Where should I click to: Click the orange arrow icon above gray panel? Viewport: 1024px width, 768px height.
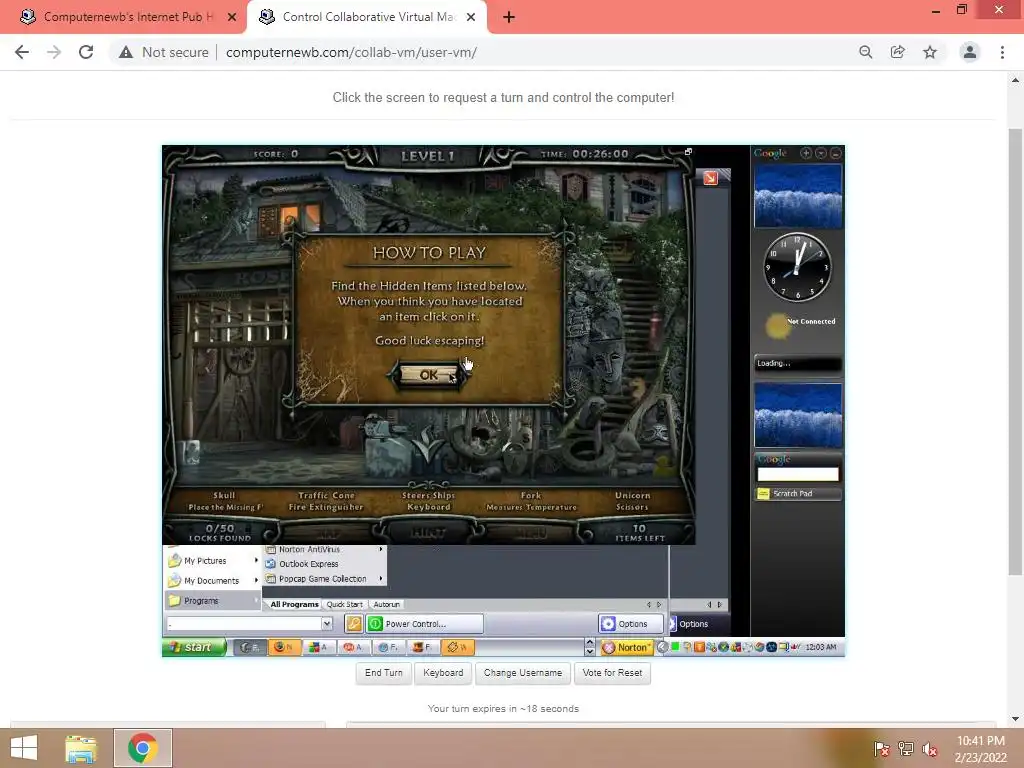(711, 178)
